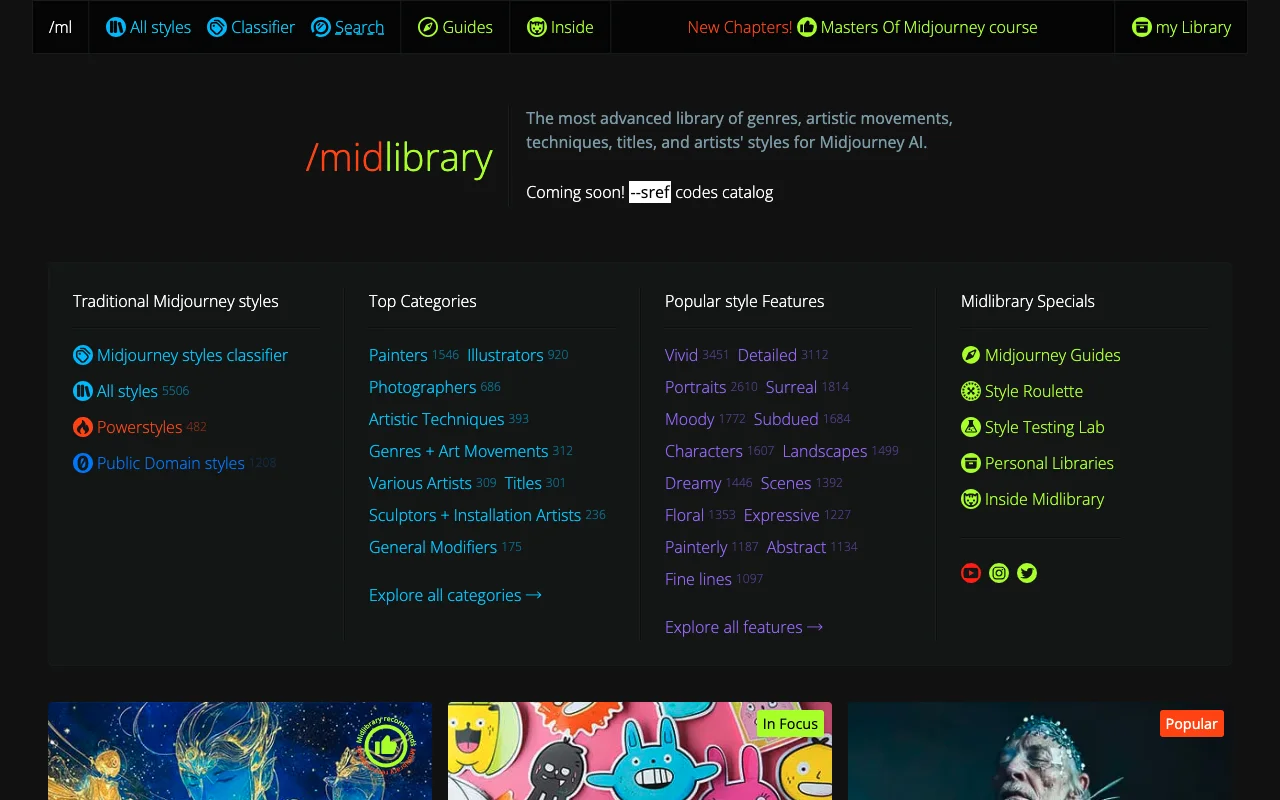Open the Classifier navigation menu item
The width and height of the screenshot is (1280, 800).
pyautogui.click(x=251, y=27)
